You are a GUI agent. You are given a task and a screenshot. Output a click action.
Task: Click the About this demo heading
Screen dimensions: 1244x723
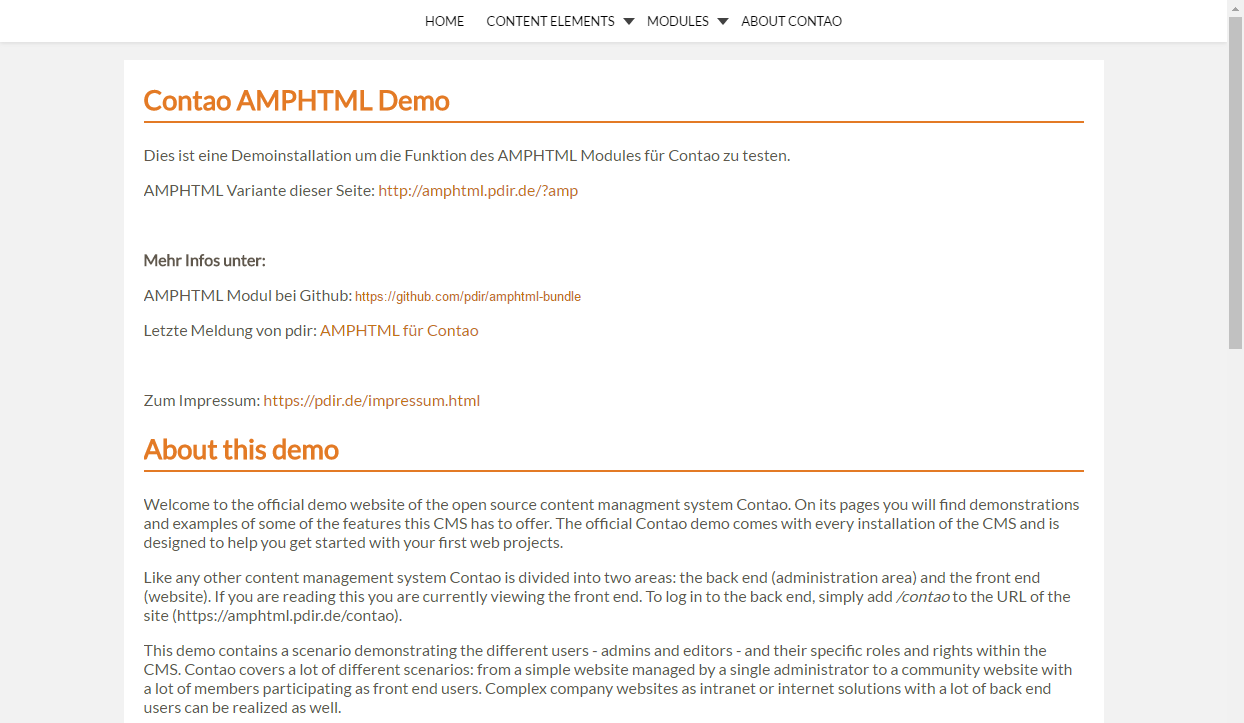click(241, 450)
